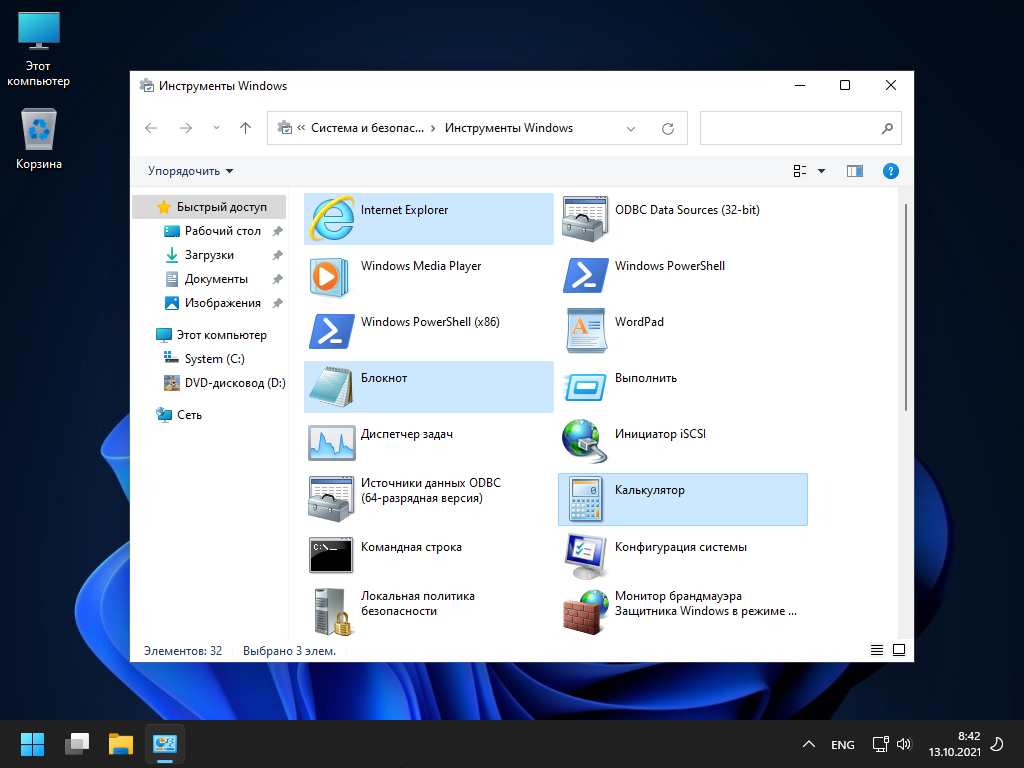This screenshot has height=768, width=1024.
Task: Select the Calculator (Калькулятор) icon
Action: [585, 499]
